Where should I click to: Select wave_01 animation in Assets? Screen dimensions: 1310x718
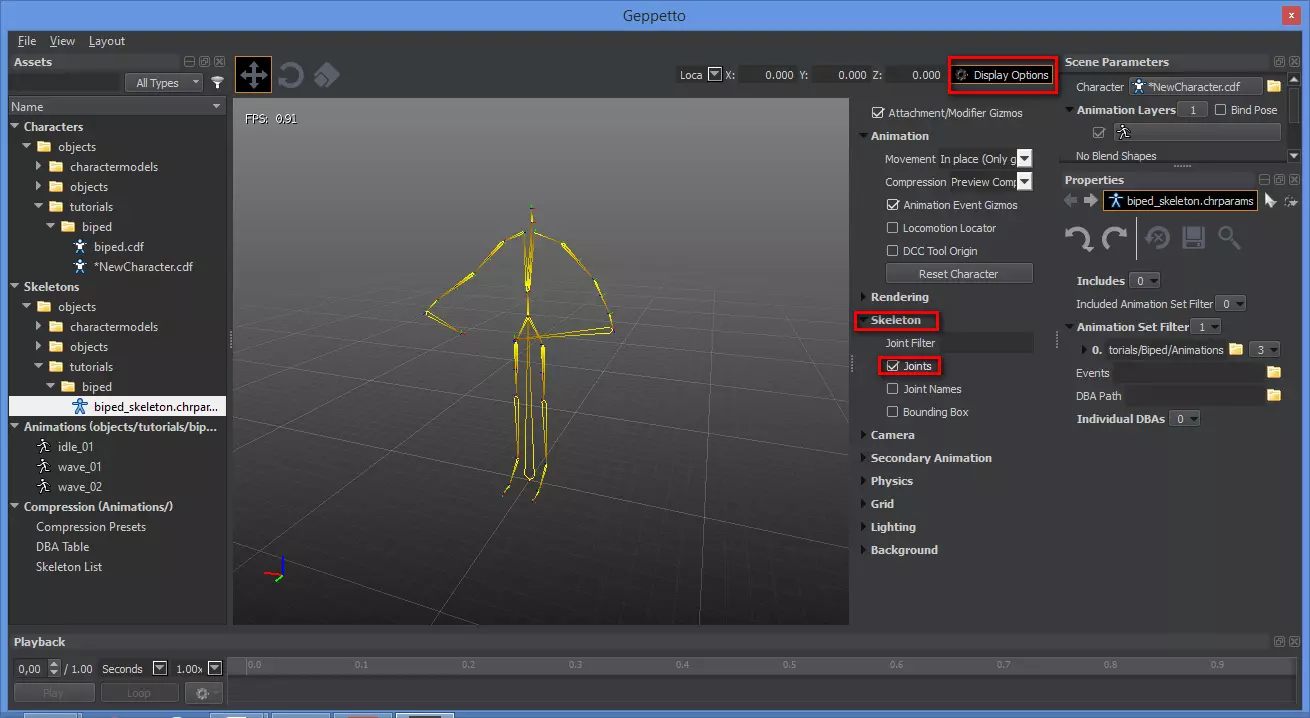point(79,467)
